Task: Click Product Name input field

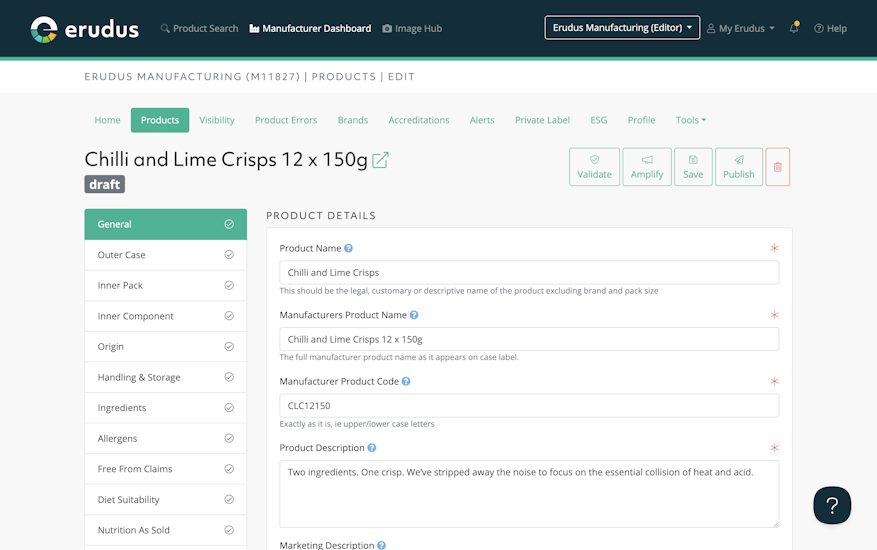Action: tap(529, 272)
